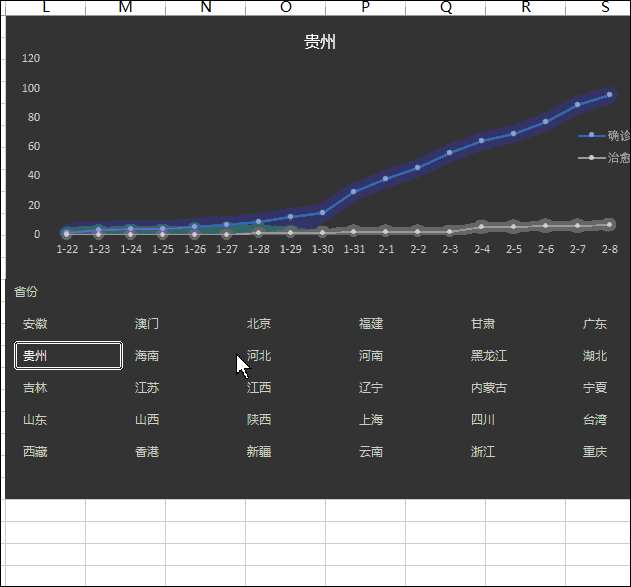Click the 1-30 axis label

(323, 249)
